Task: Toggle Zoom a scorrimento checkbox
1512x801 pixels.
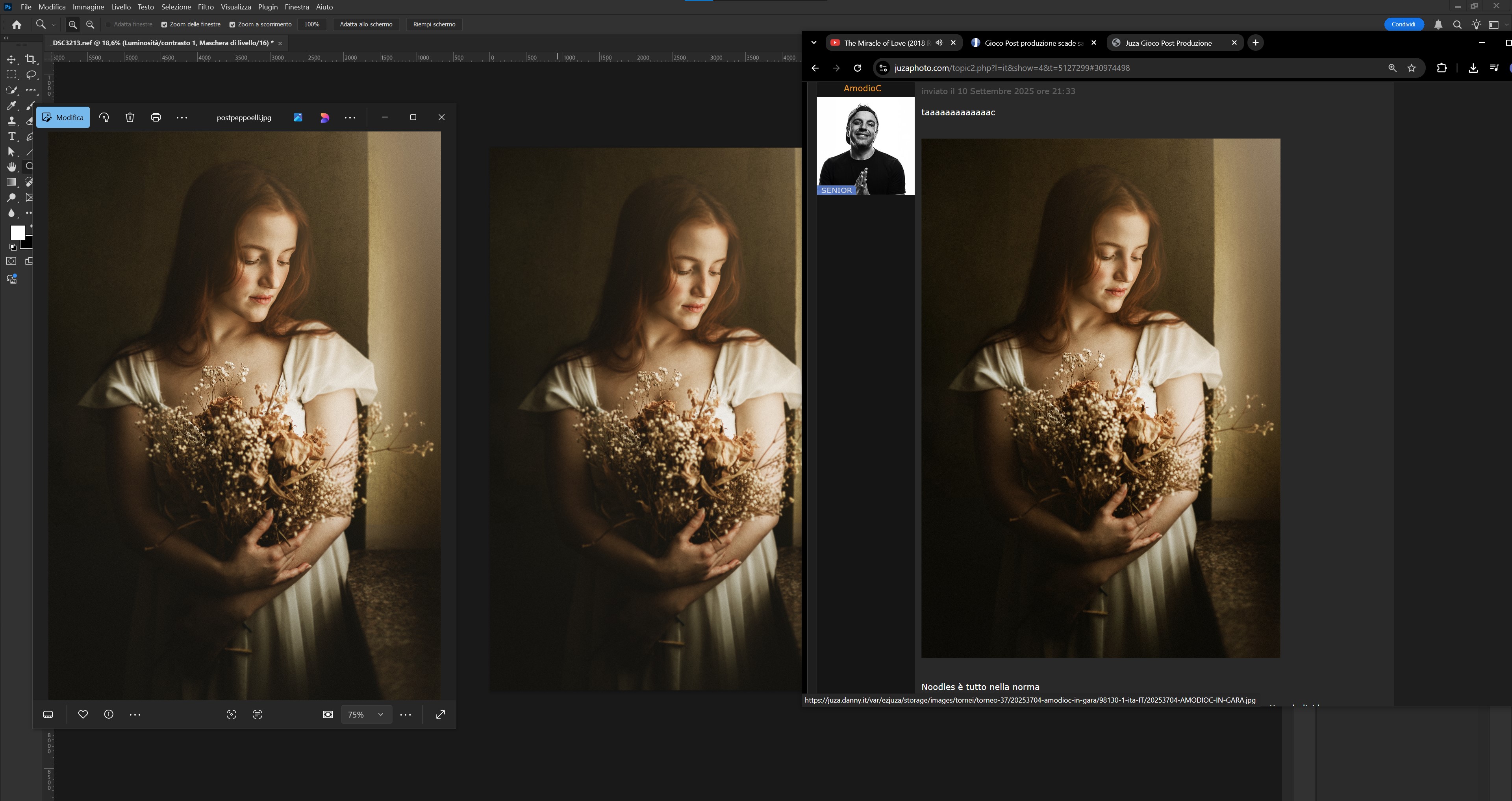Action: [x=232, y=25]
